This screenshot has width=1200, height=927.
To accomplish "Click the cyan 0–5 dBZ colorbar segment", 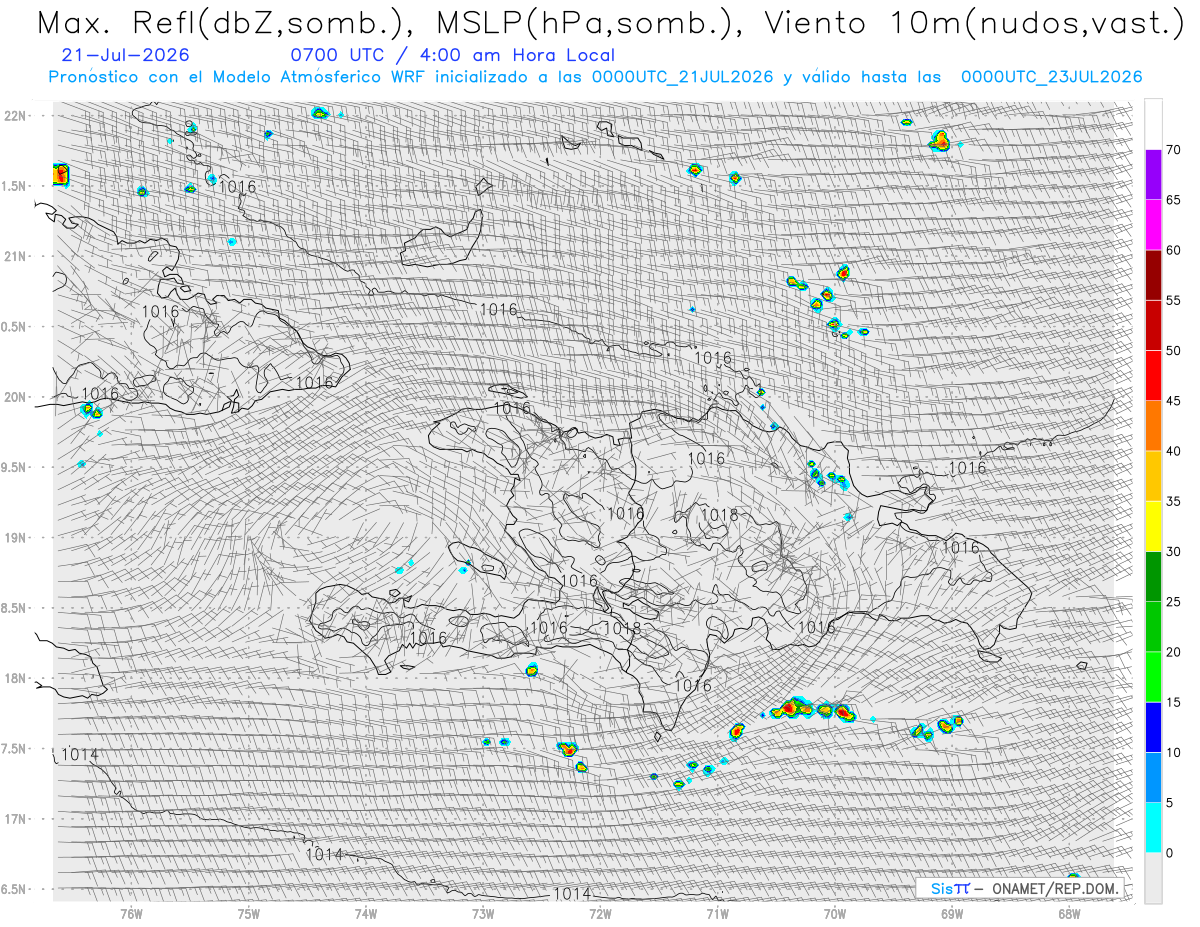I will [x=1153, y=828].
